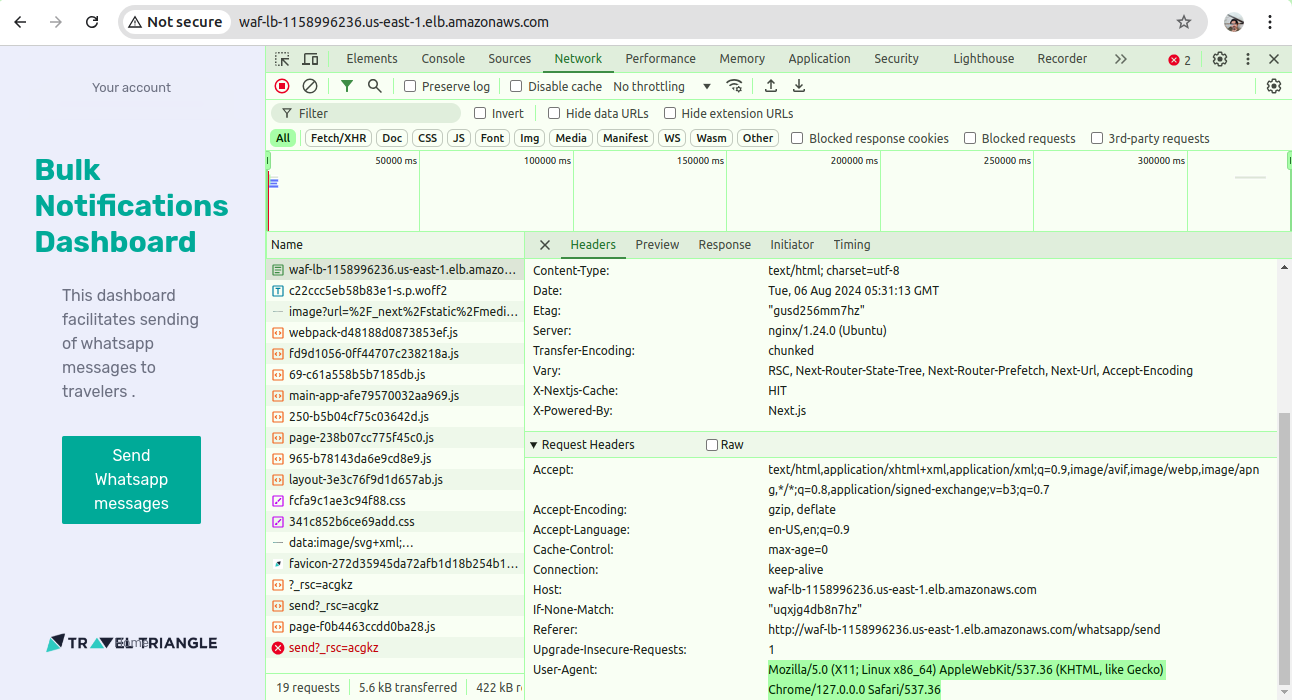This screenshot has height=700, width=1292.
Task: Select the failed send?_rsc=acgkz request
Action: (333, 648)
